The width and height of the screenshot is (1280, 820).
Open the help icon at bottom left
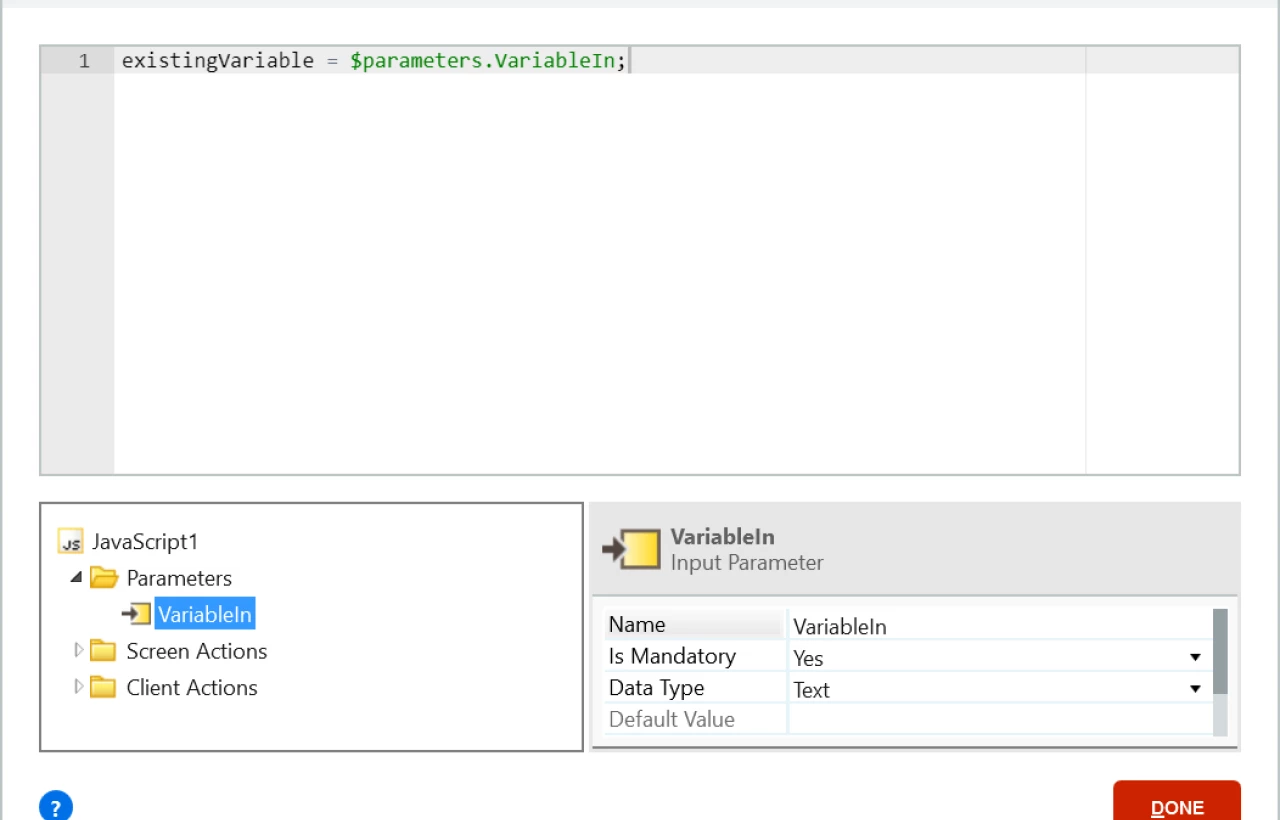[x=56, y=806]
